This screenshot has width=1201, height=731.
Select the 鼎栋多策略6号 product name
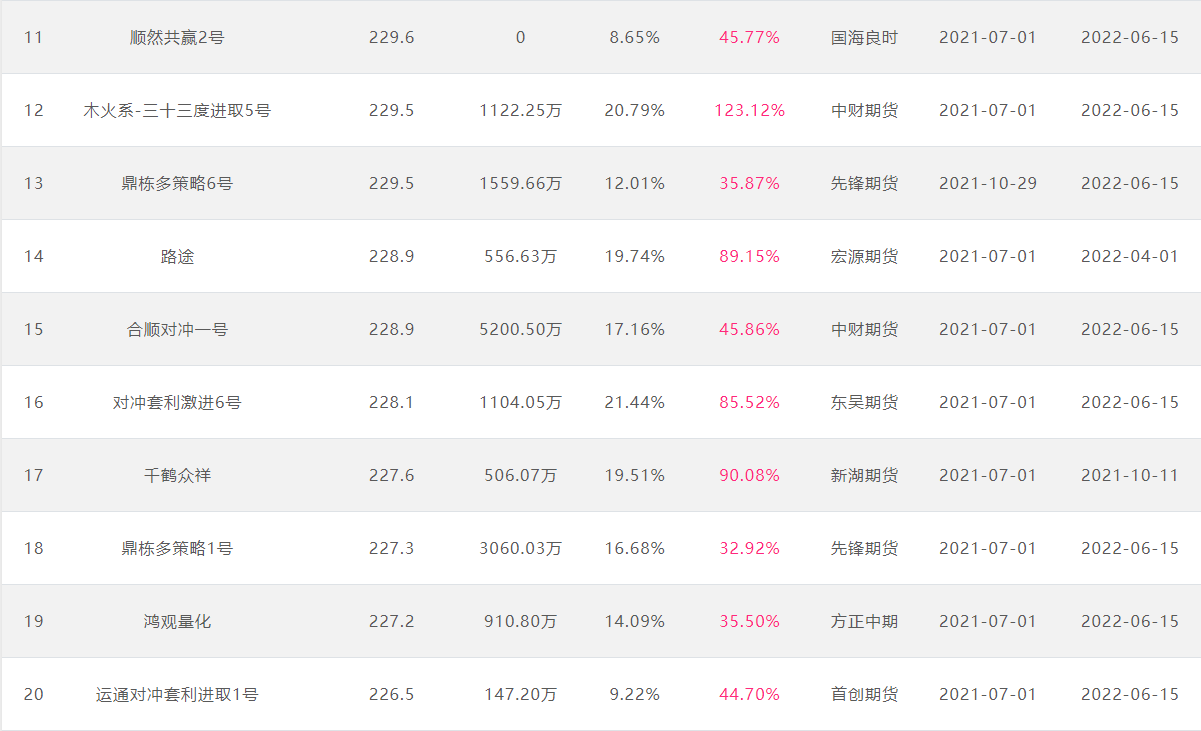[177, 183]
